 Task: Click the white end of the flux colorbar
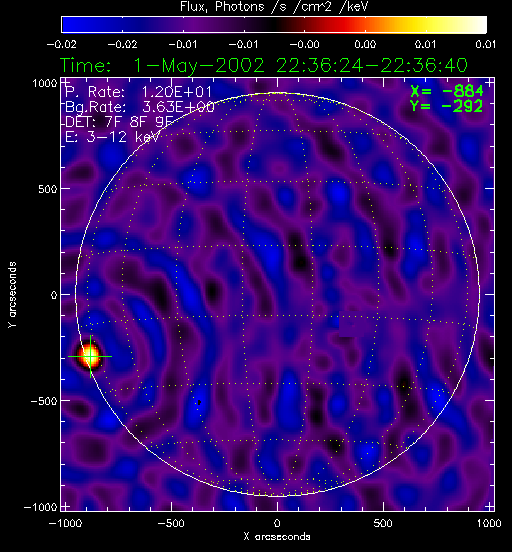point(479,25)
